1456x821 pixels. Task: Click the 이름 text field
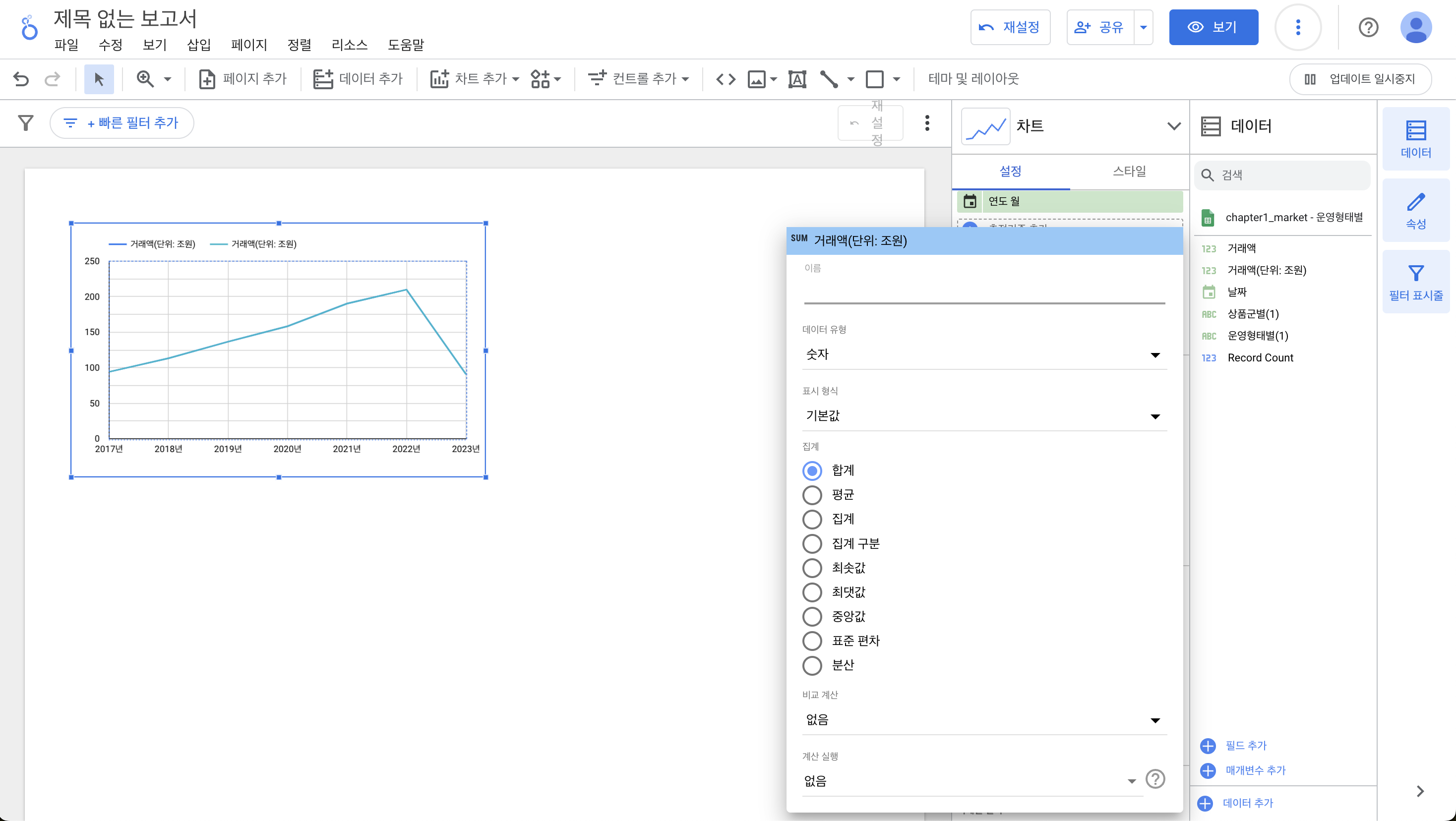(983, 292)
